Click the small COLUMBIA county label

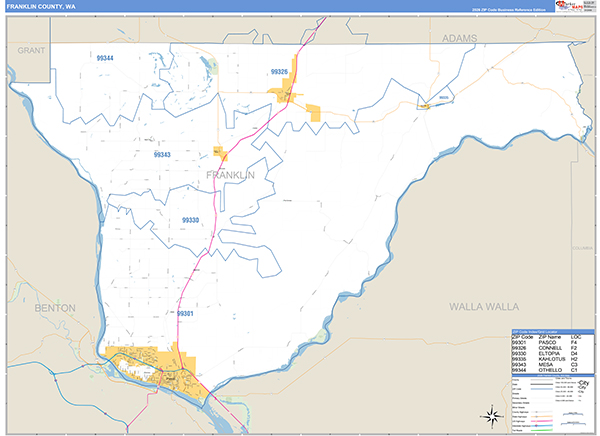point(582,248)
